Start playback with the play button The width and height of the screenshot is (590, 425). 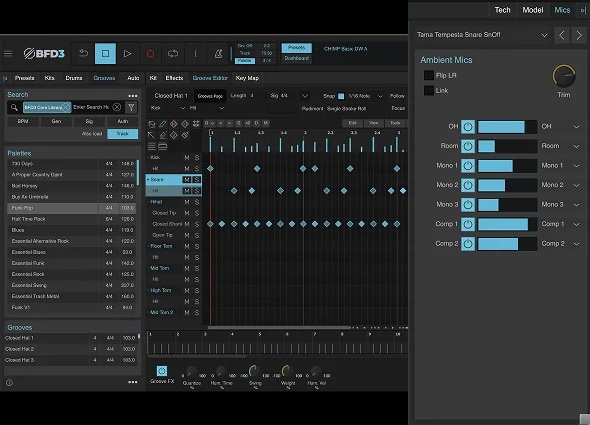[127, 53]
